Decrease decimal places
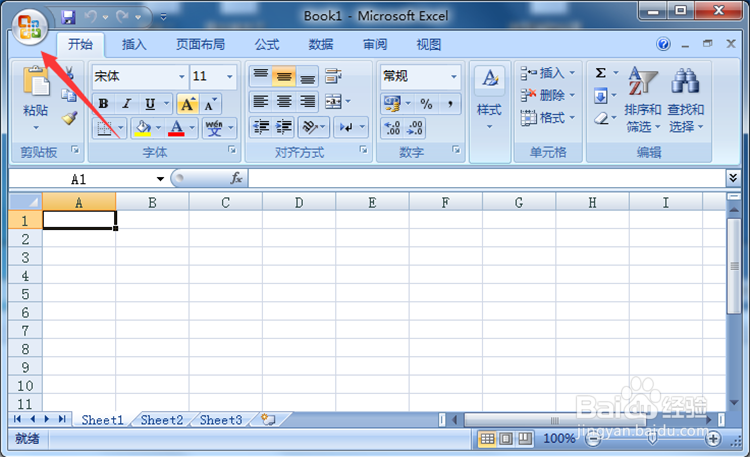 click(x=414, y=128)
